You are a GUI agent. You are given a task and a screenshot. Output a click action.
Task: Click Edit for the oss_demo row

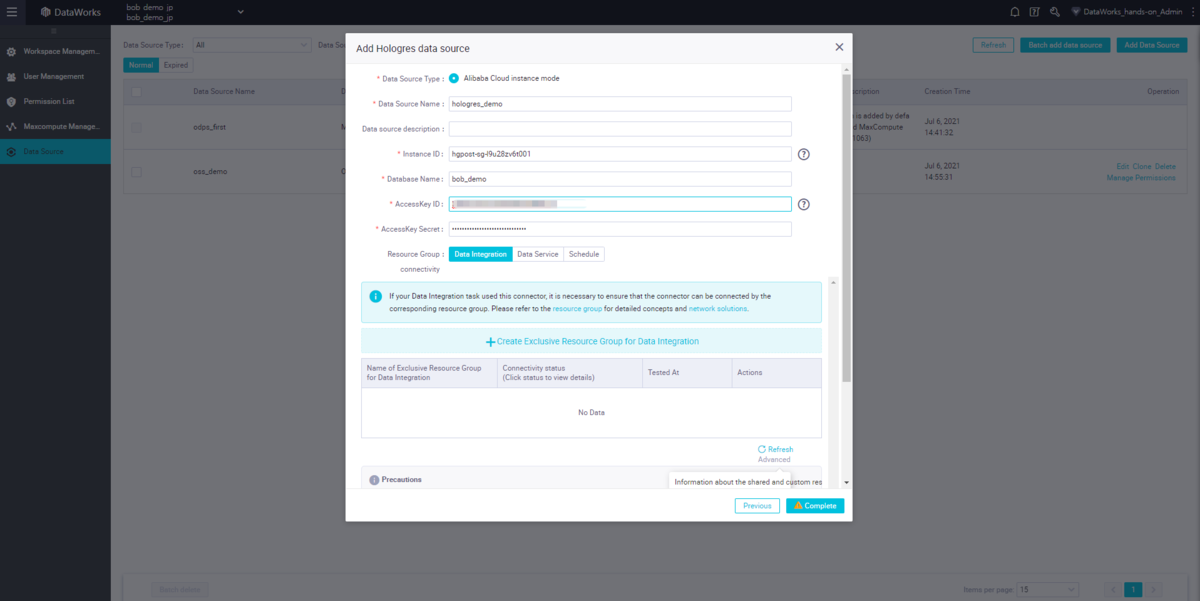(1122, 166)
